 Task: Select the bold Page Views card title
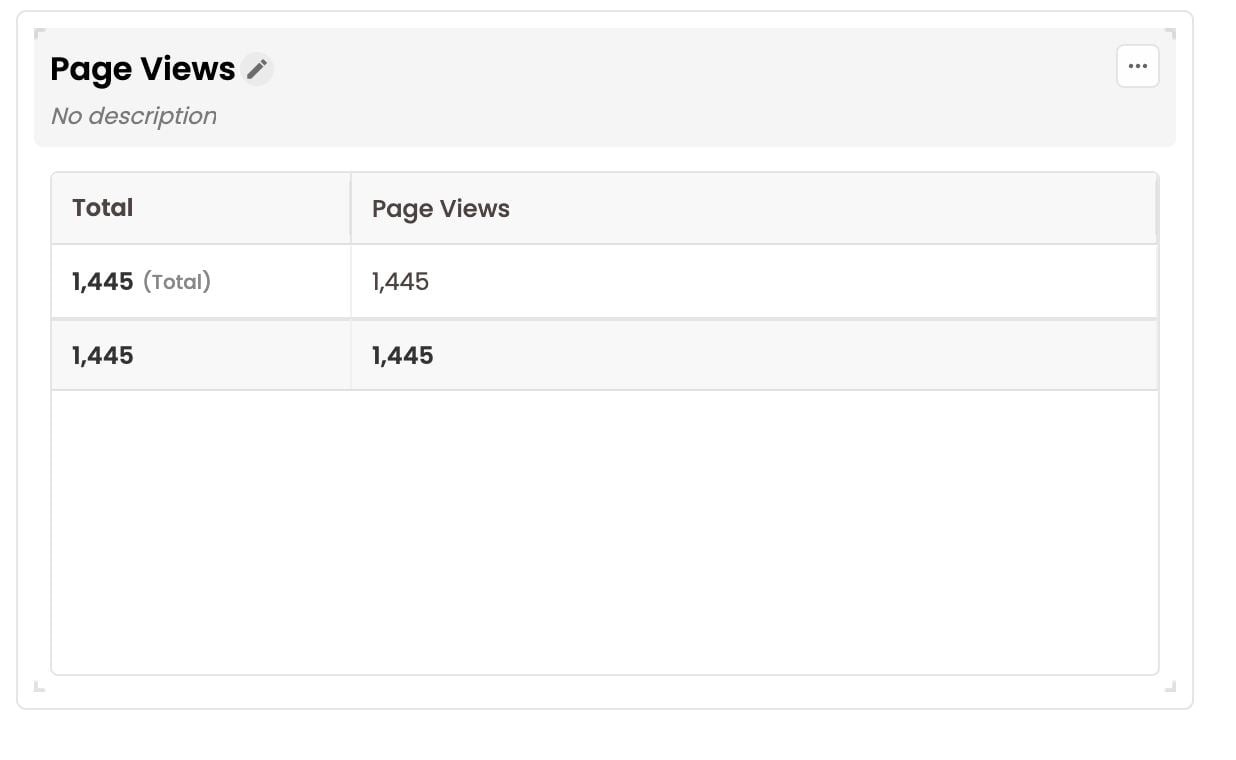pos(143,69)
